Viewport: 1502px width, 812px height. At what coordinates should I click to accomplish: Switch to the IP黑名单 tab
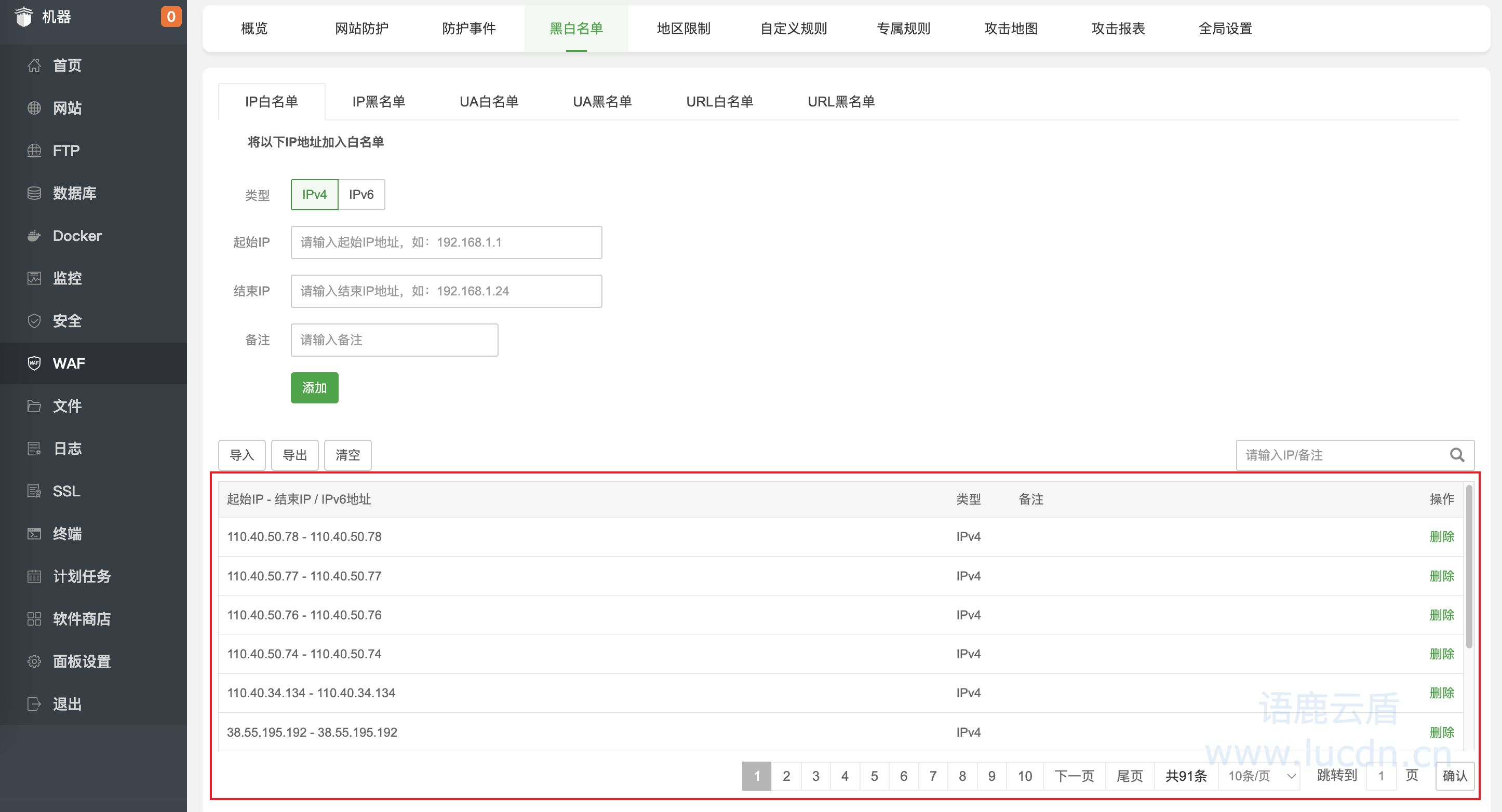[x=379, y=101]
